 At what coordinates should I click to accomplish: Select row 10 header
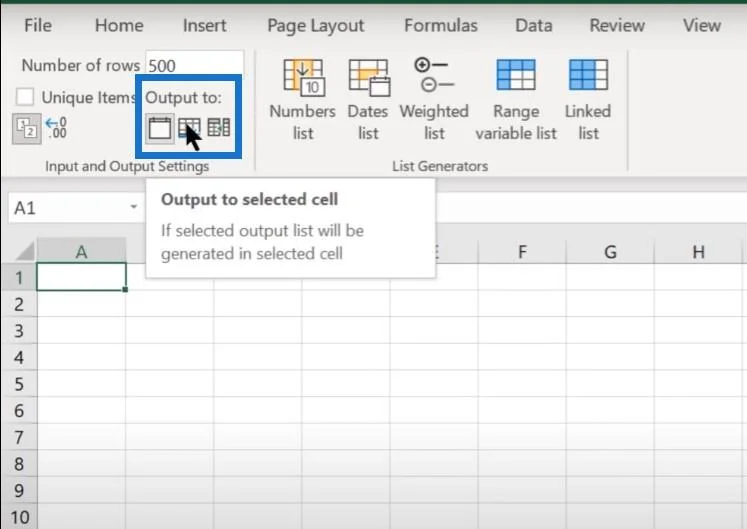[19, 518]
